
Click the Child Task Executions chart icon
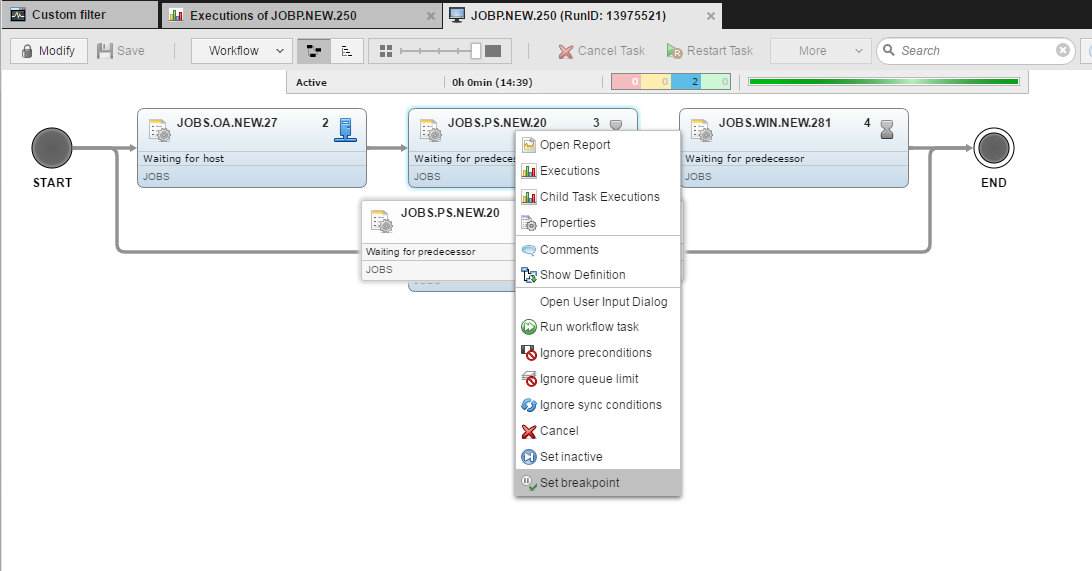click(529, 197)
